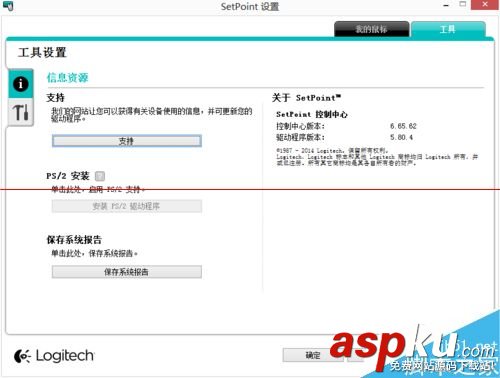
Task: Click the 关于 SetPoint heading
Action: coord(306,98)
